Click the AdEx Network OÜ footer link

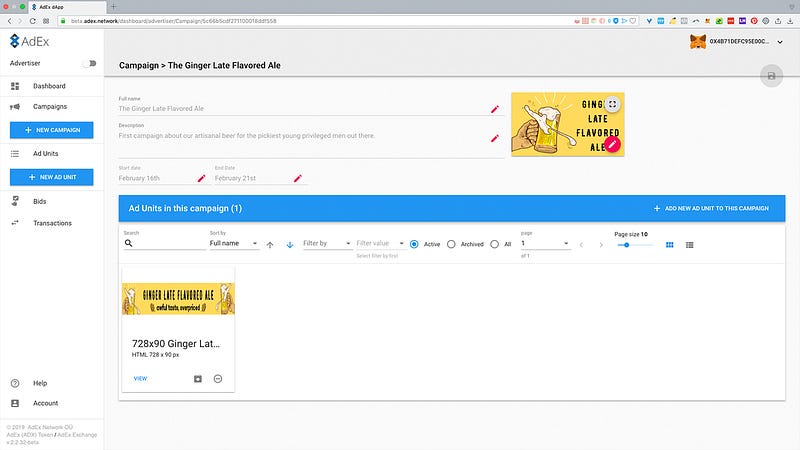(49, 428)
